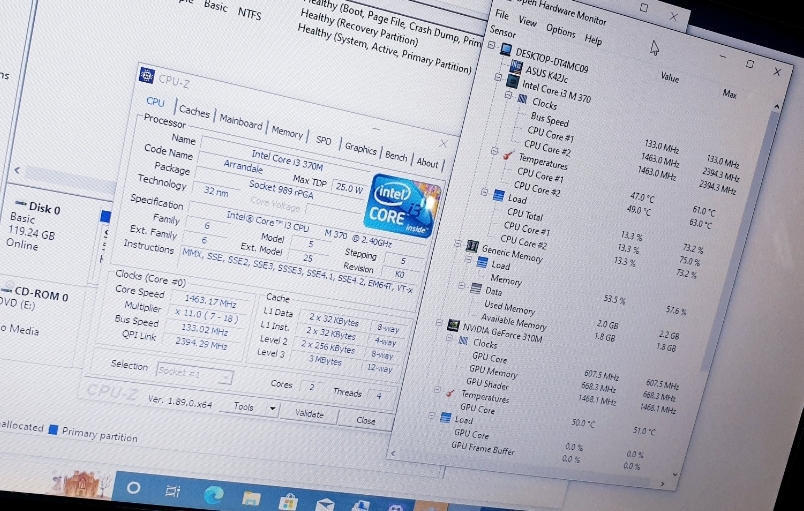Switch to the Mainboard tab in CPU-Z
804x511 pixels.
tap(241, 123)
